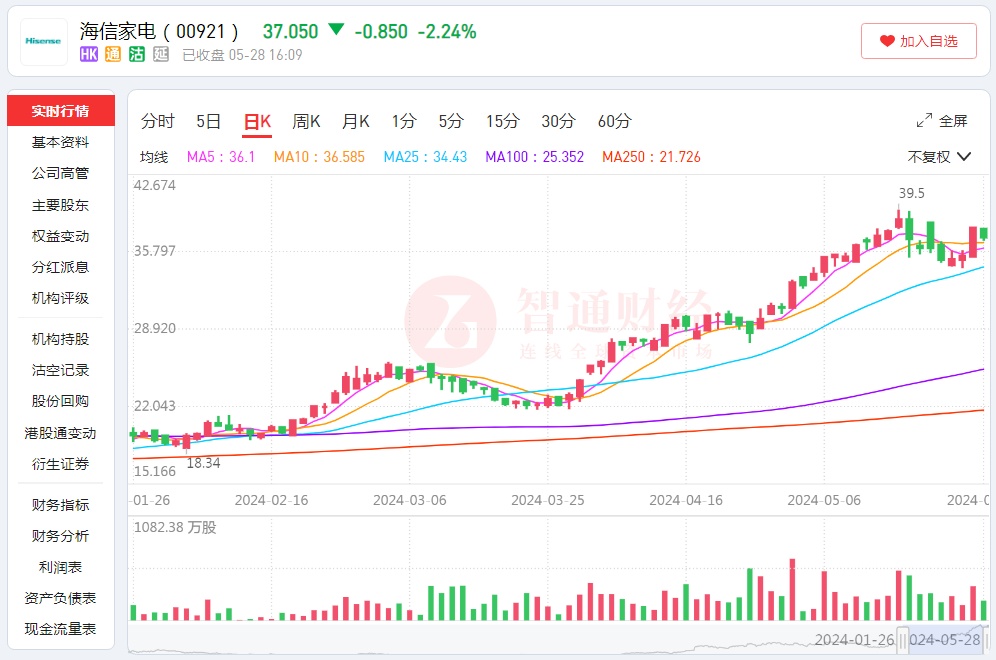Click the fullscreen arrows icon
The height and width of the screenshot is (660, 996).
(x=924, y=121)
